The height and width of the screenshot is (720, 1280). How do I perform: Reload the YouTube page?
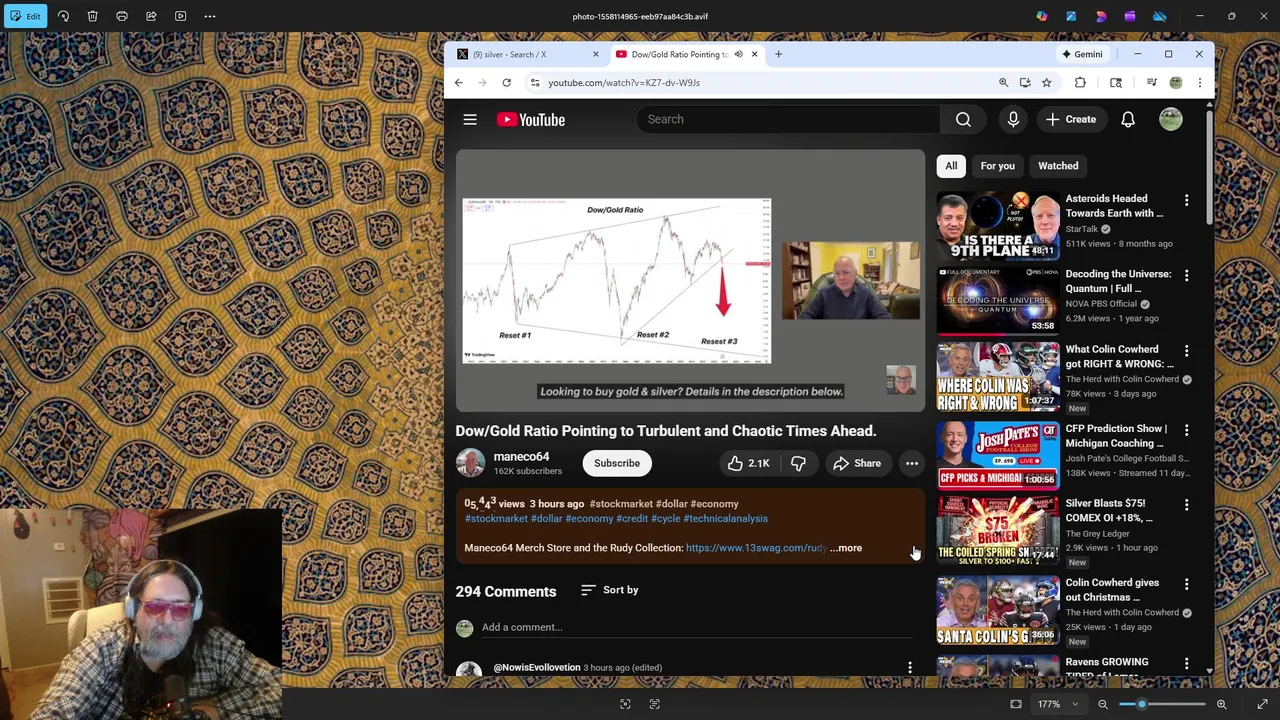pos(507,83)
